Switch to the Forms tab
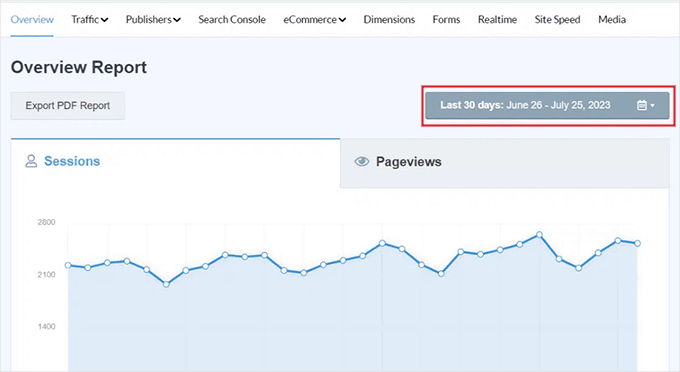Viewport: 680px width, 372px height. (446, 20)
